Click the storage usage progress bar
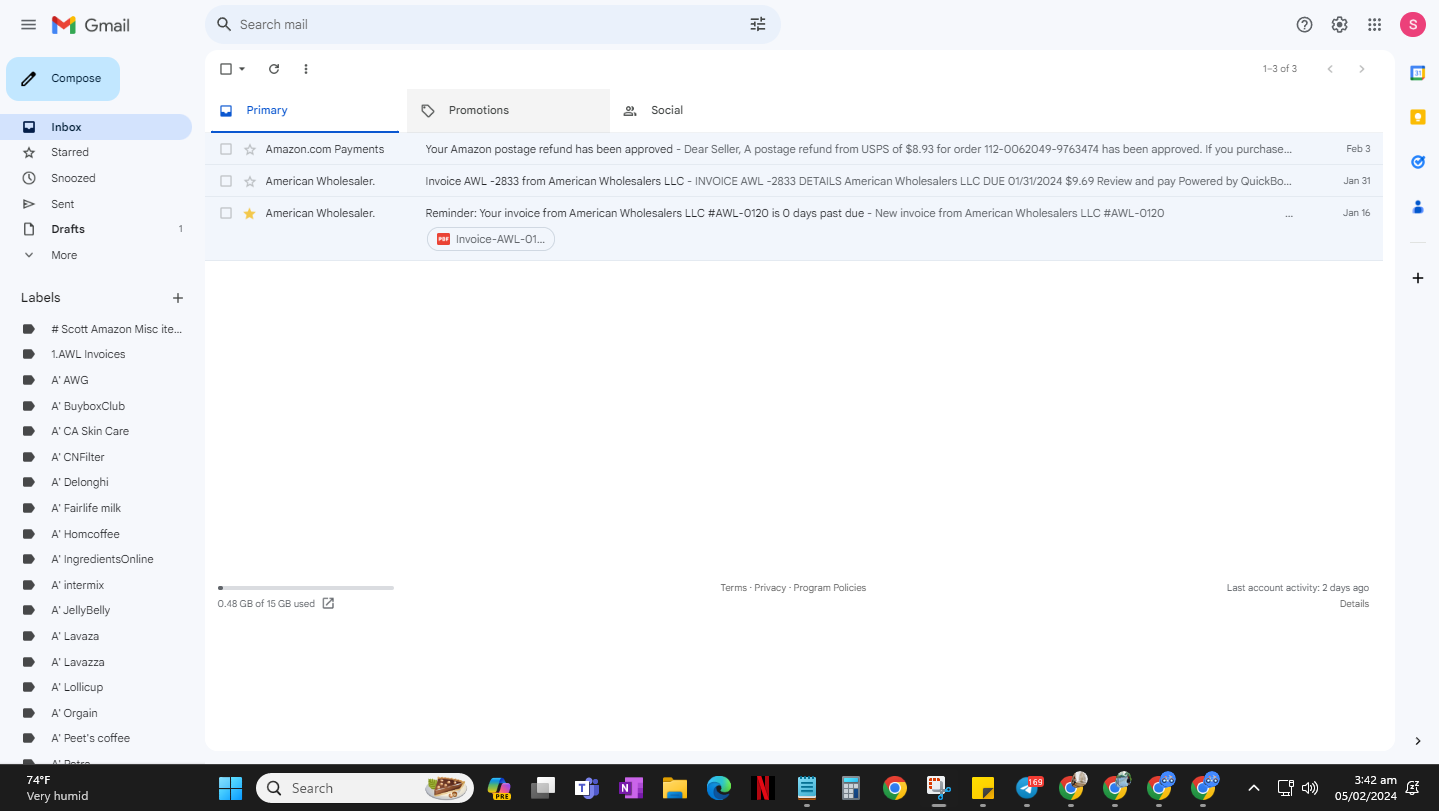Image resolution: width=1439 pixels, height=811 pixels. pos(306,588)
